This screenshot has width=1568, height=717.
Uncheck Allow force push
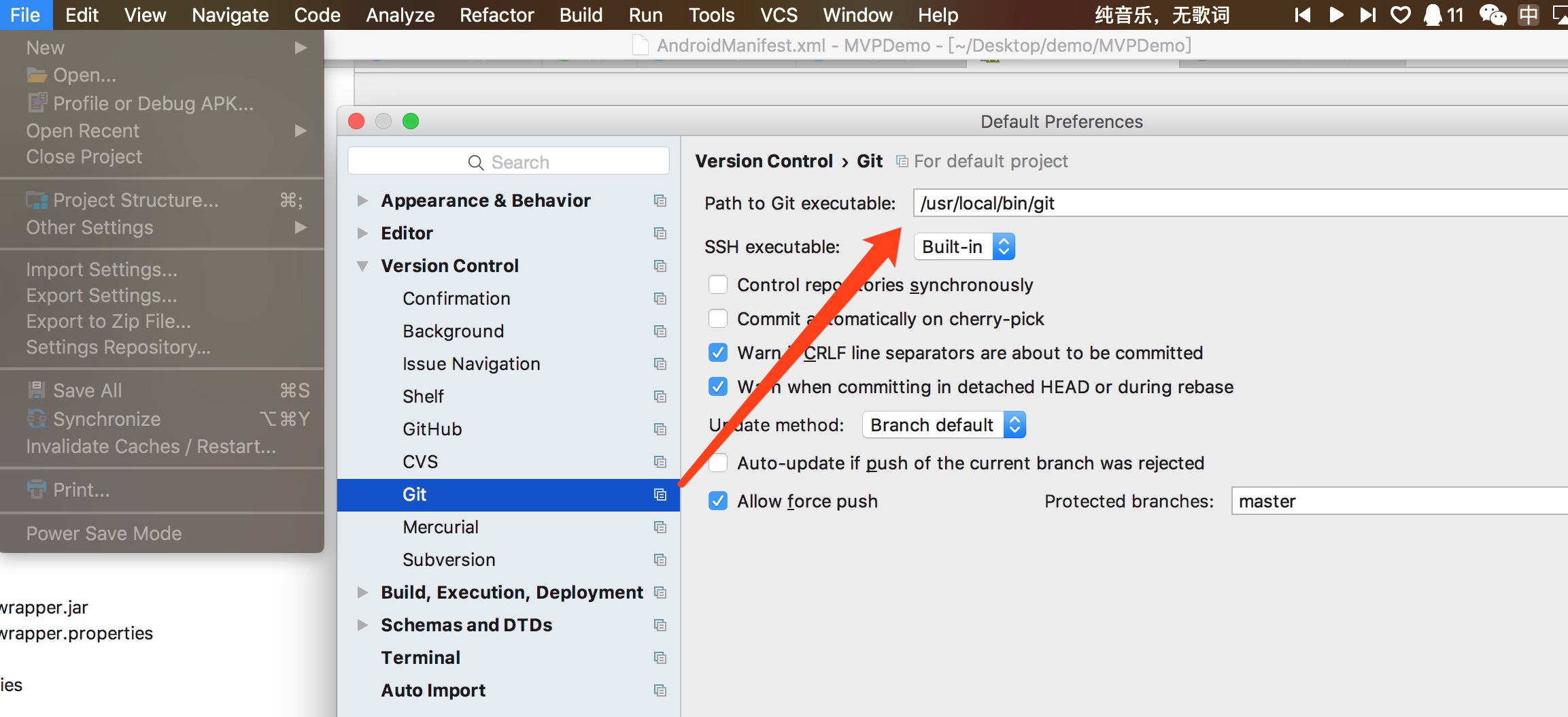[x=718, y=501]
